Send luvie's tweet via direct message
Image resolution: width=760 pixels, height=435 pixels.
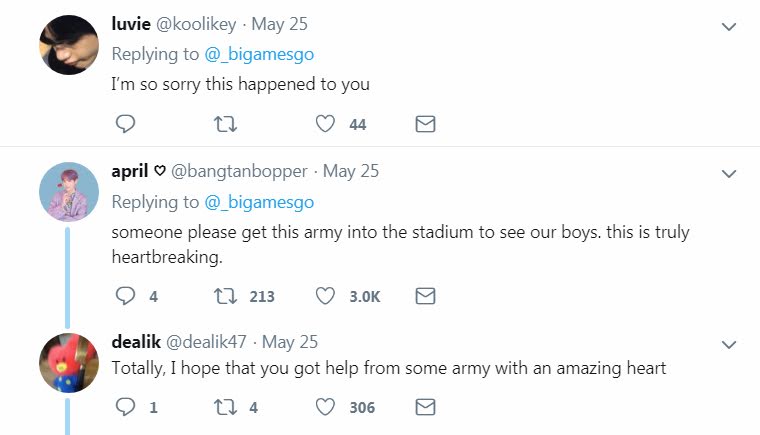[425, 124]
